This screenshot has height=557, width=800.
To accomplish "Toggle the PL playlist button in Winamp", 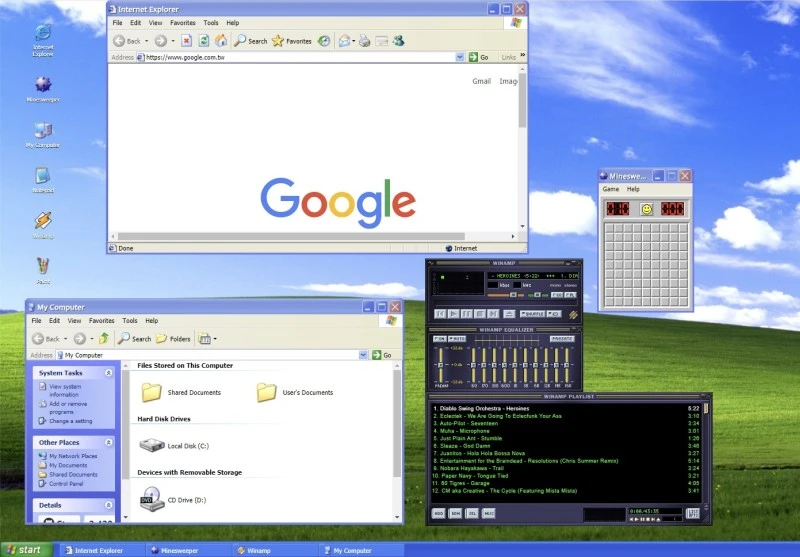I will click(570, 295).
